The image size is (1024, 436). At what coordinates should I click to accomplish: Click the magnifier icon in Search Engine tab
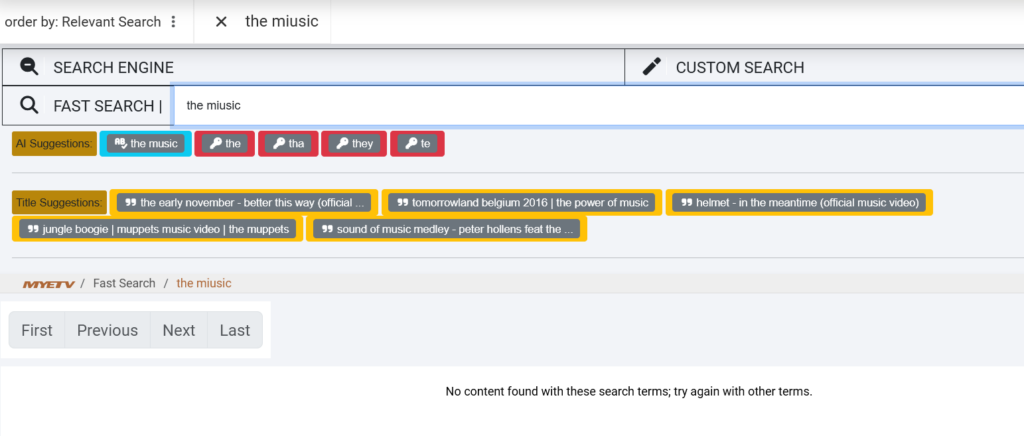30,67
